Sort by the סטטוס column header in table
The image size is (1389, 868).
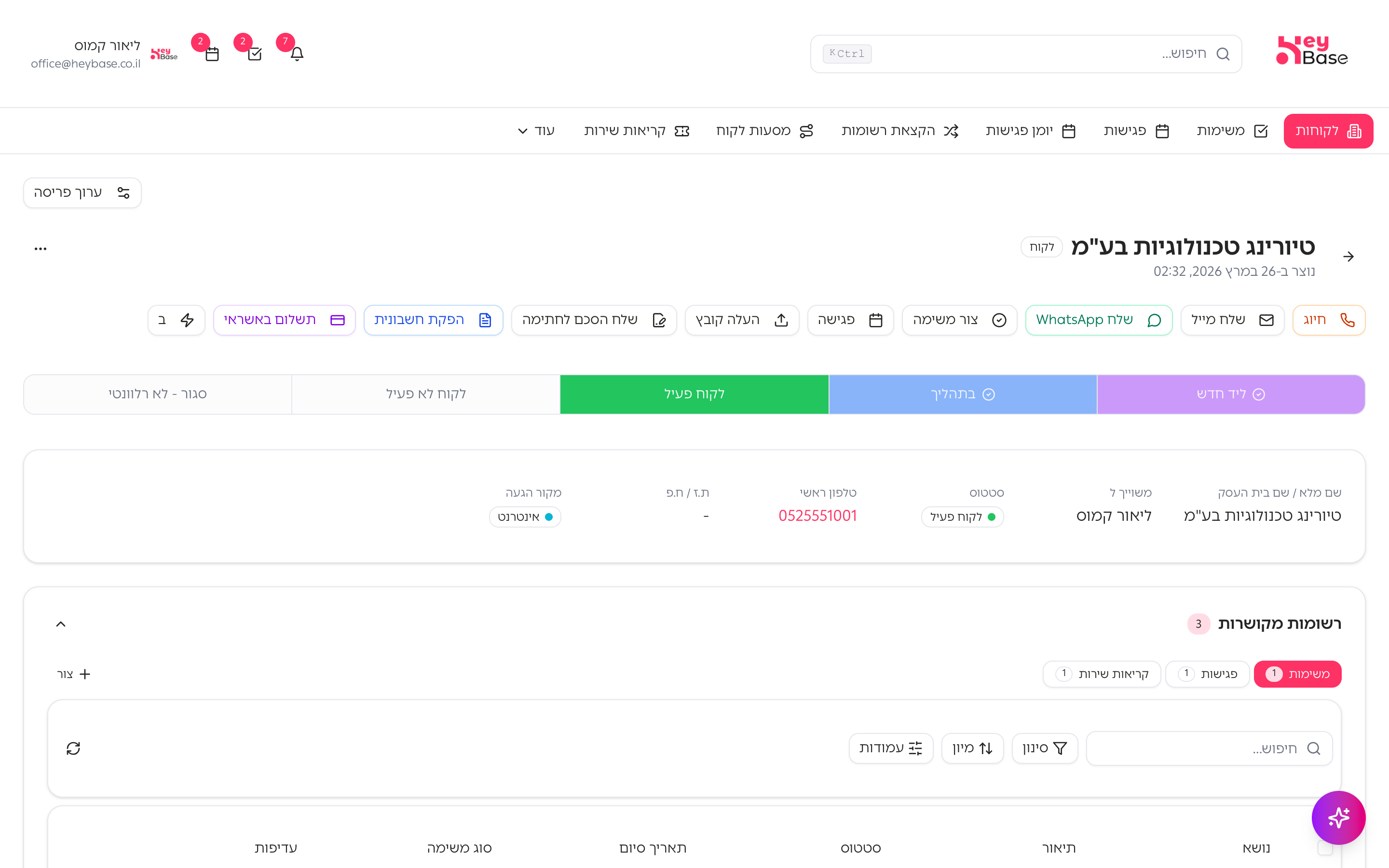coord(861,848)
